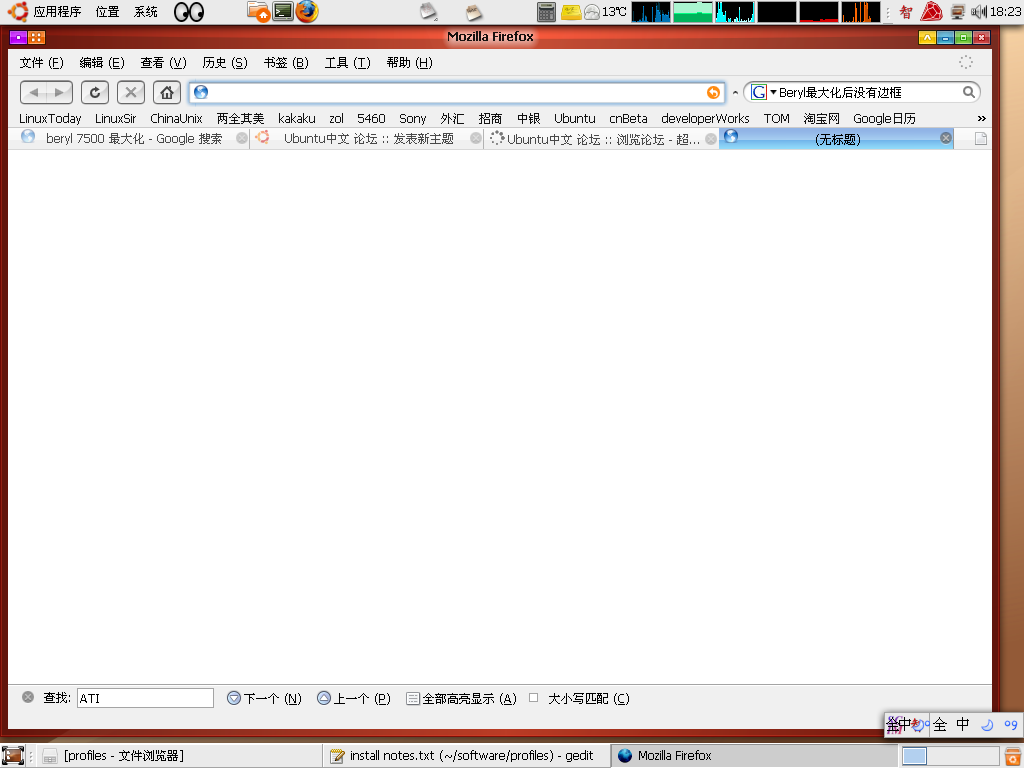
Task: Go back with the back arrow button
Action: (x=33, y=92)
